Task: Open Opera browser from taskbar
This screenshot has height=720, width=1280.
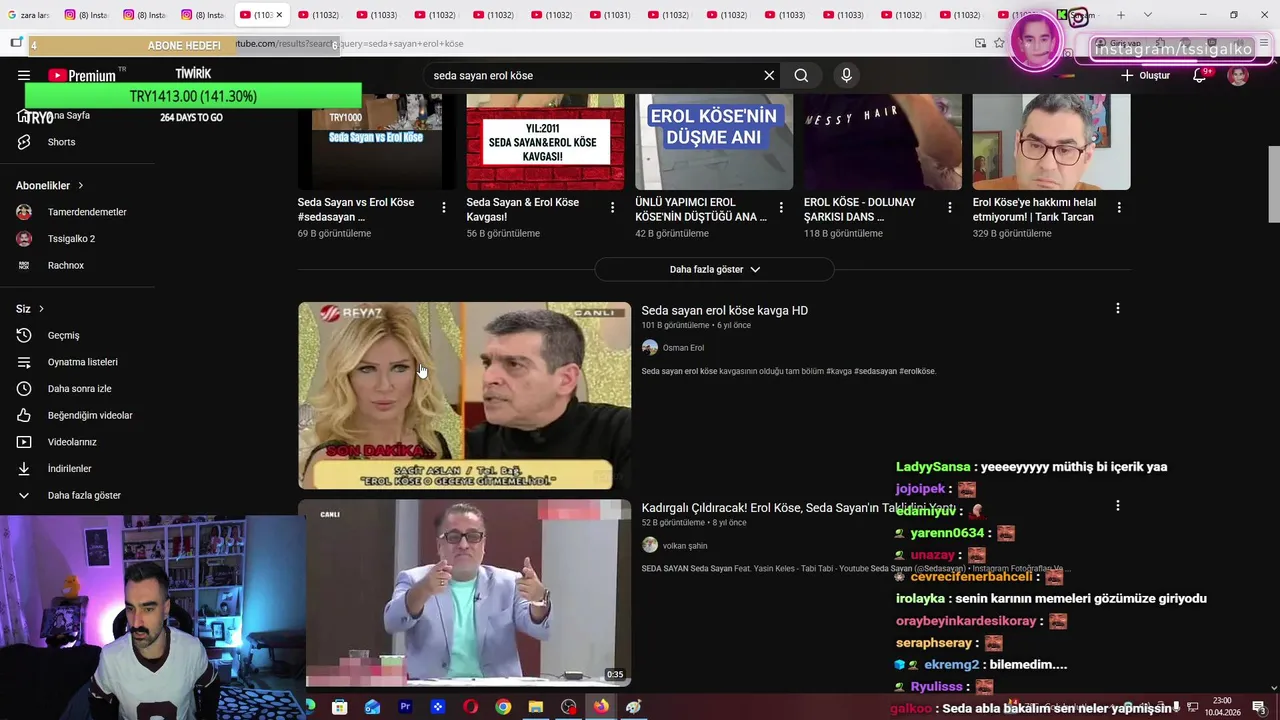Action: (471, 707)
